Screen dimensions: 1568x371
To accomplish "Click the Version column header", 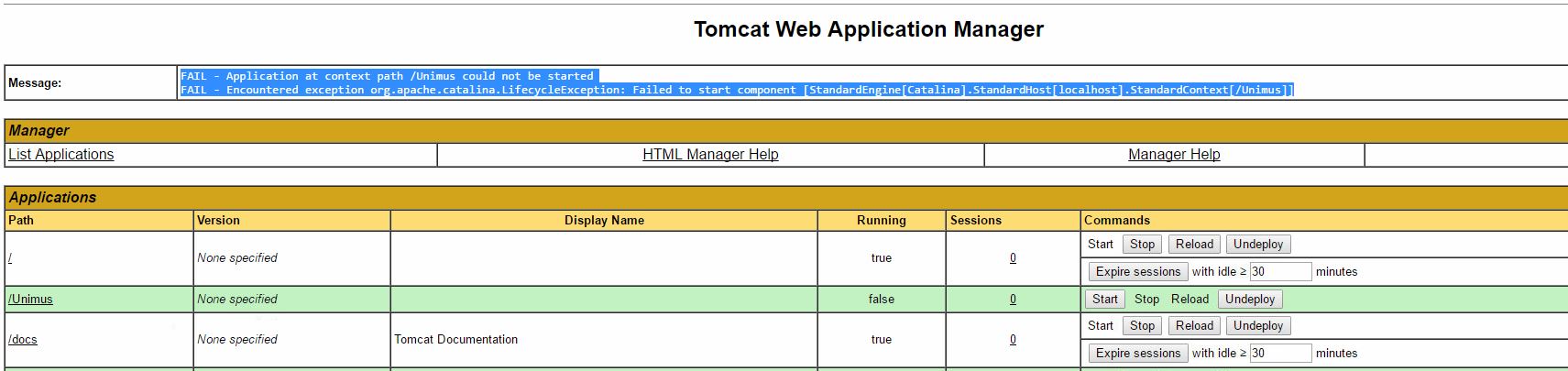I will 291,220.
